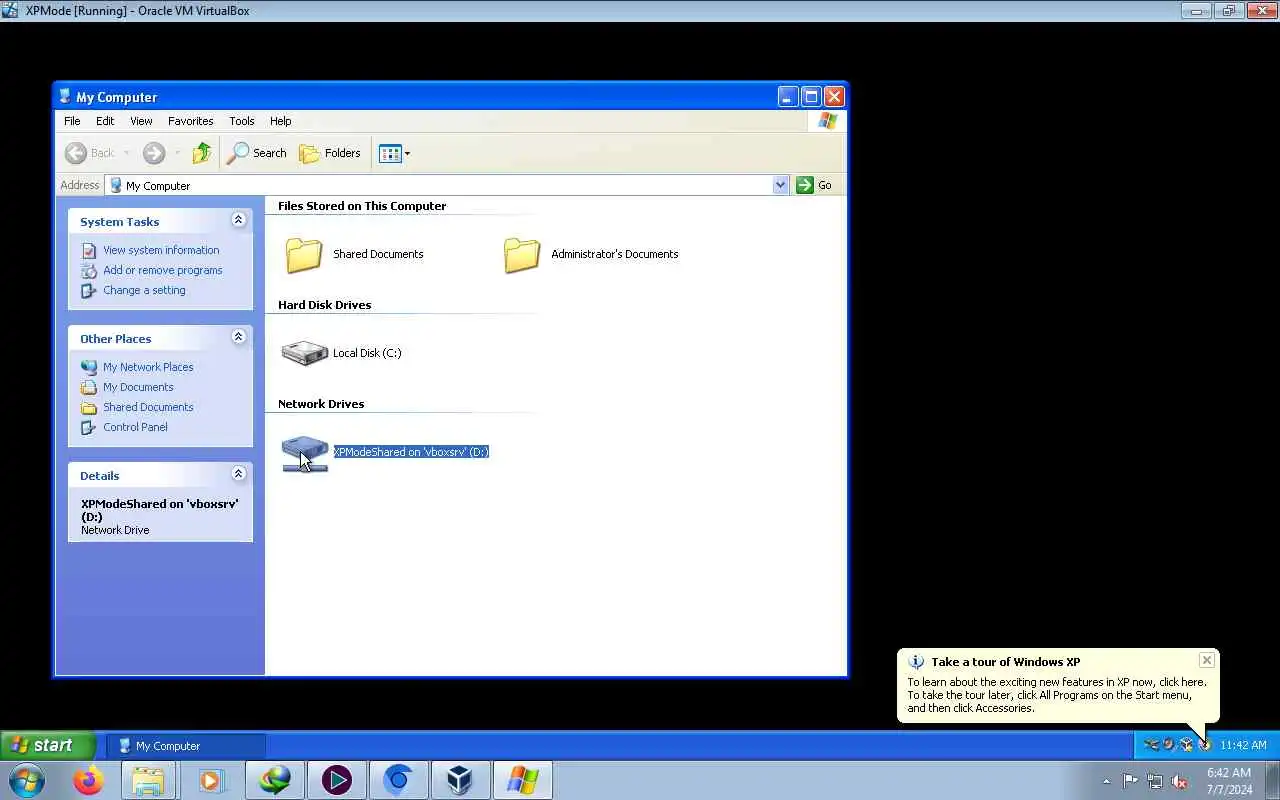Click My Computer taskbar button in XP
1280x800 pixels.
point(186,746)
